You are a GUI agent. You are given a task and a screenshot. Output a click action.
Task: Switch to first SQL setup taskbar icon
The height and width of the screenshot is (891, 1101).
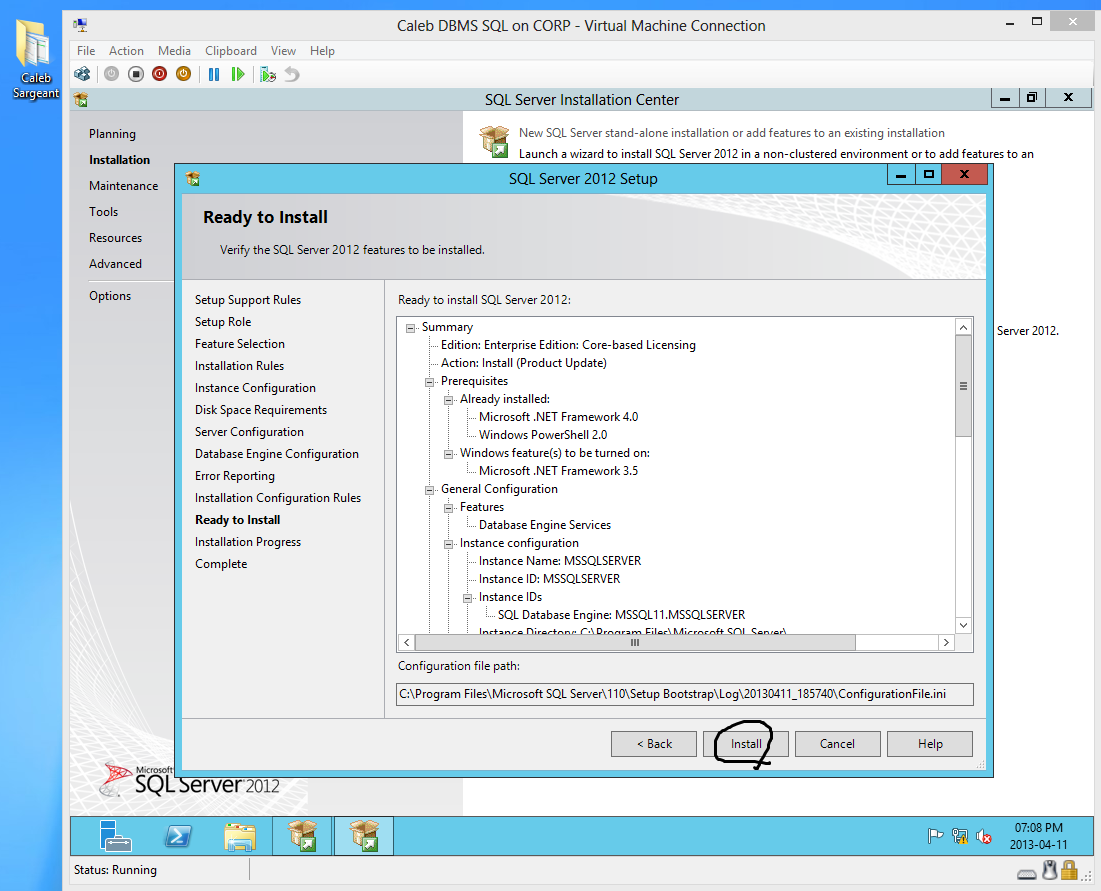pyautogui.click(x=303, y=836)
